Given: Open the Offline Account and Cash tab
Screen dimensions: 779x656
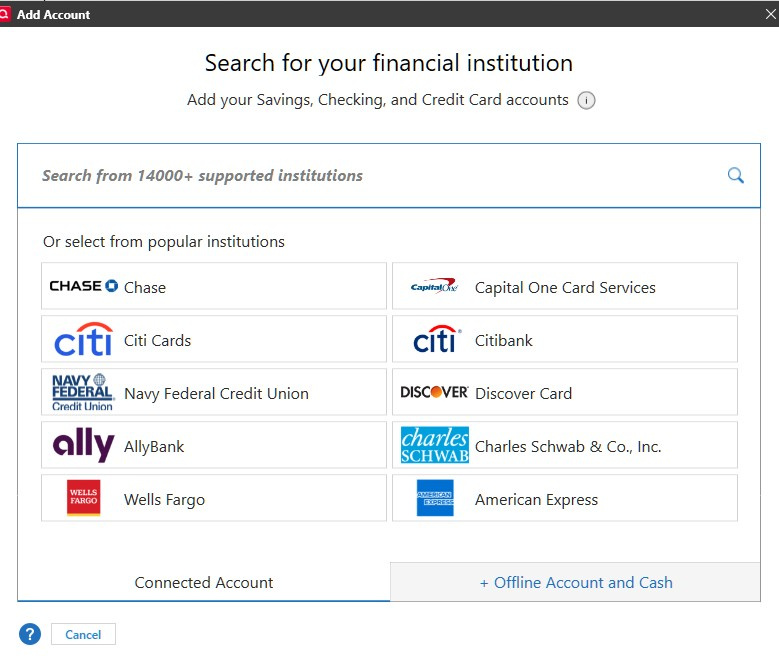Looking at the screenshot, I should click(x=576, y=582).
